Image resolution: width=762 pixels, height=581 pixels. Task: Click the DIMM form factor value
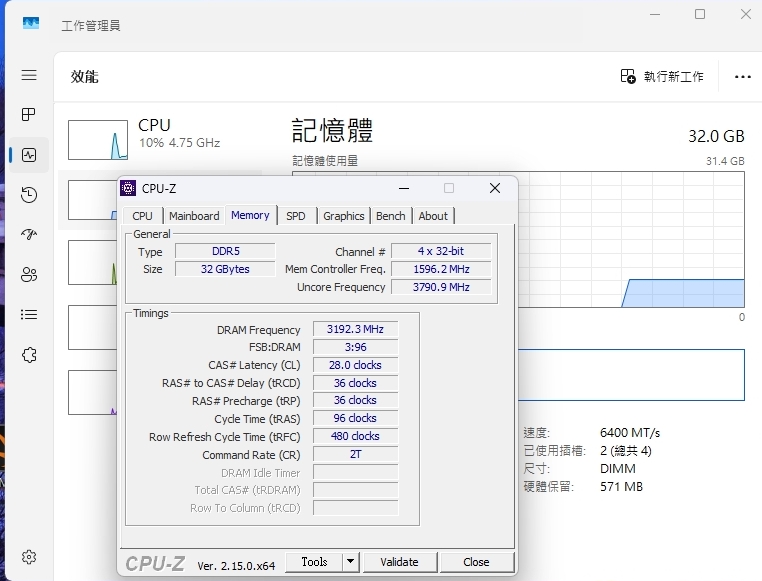pos(618,469)
